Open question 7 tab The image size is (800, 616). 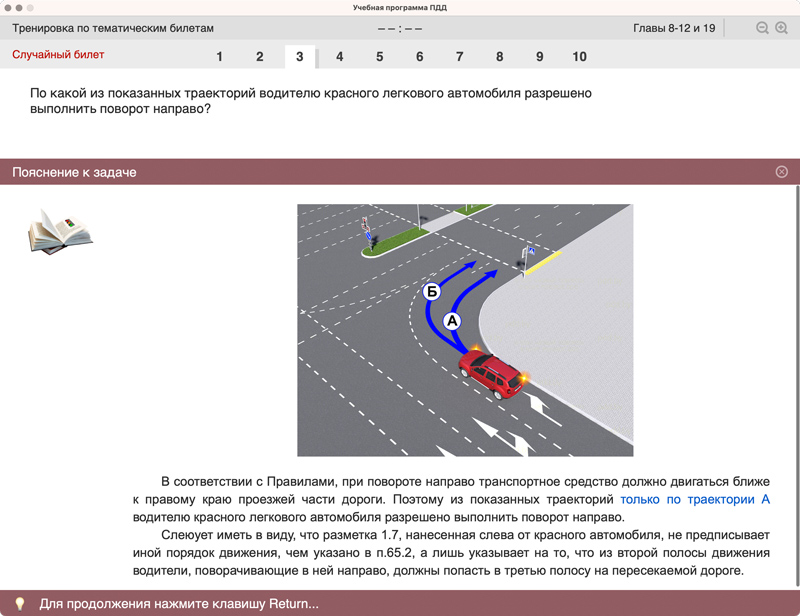click(x=460, y=57)
